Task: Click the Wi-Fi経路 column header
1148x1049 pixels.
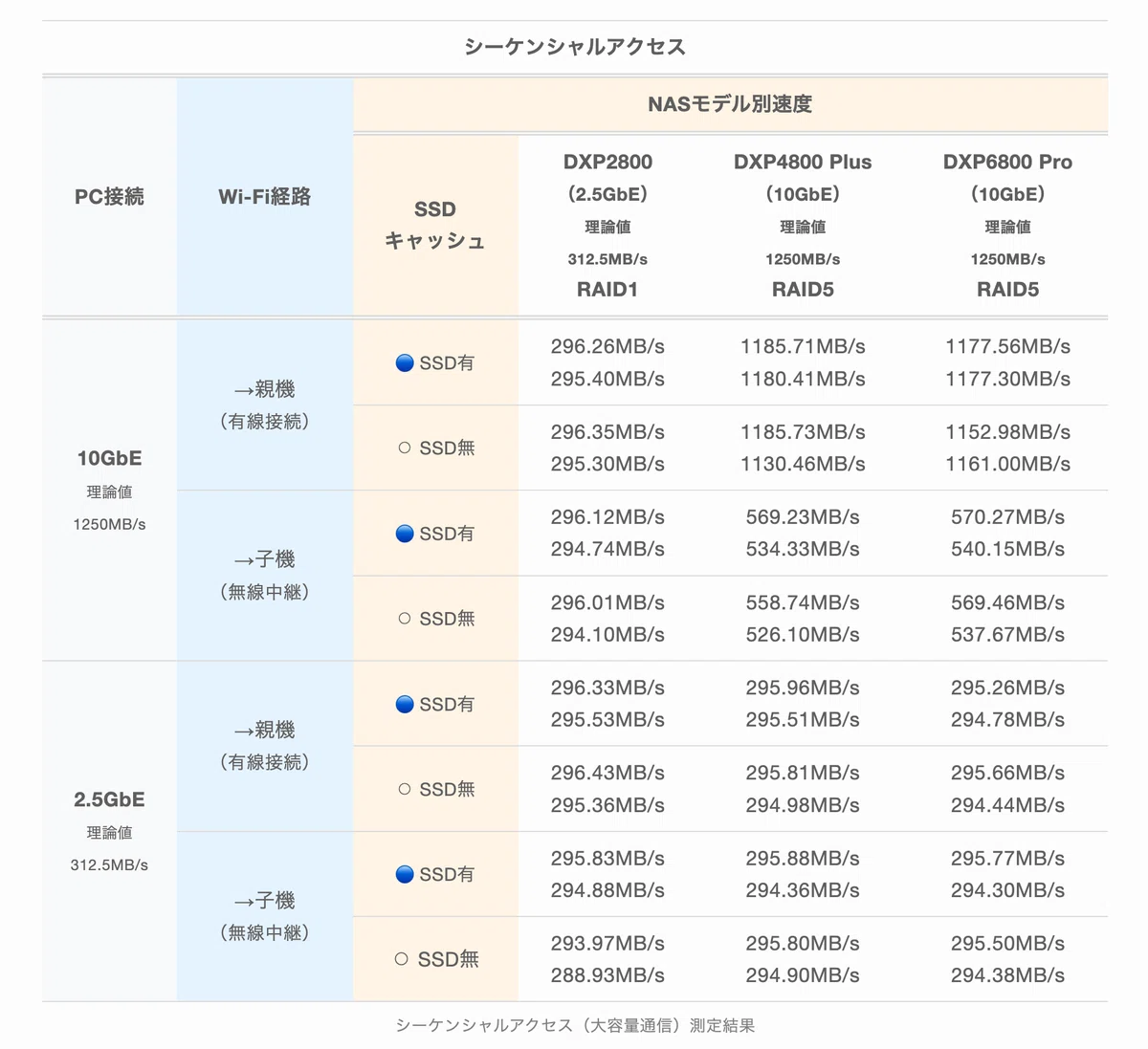Action: click(x=265, y=196)
